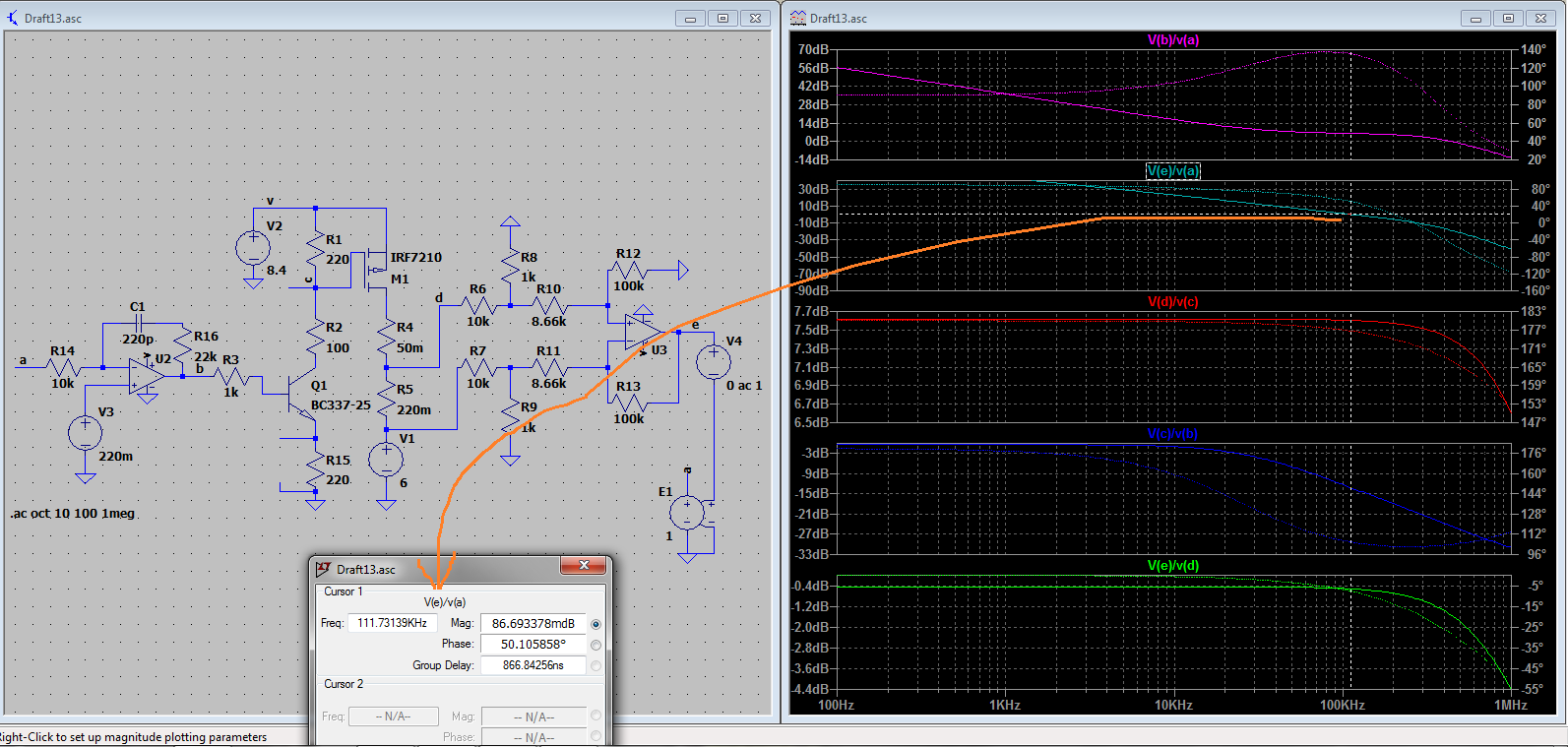
Task: Close the cursor readout dialog
Action: 584,566
